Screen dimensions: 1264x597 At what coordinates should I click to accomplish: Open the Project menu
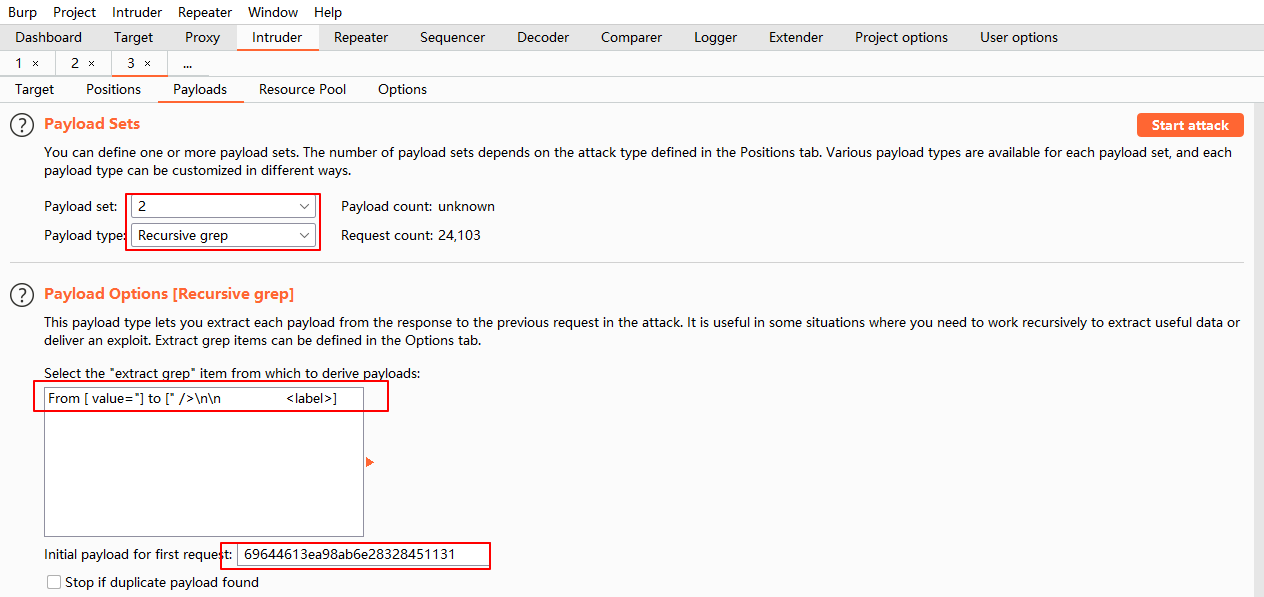click(x=74, y=12)
